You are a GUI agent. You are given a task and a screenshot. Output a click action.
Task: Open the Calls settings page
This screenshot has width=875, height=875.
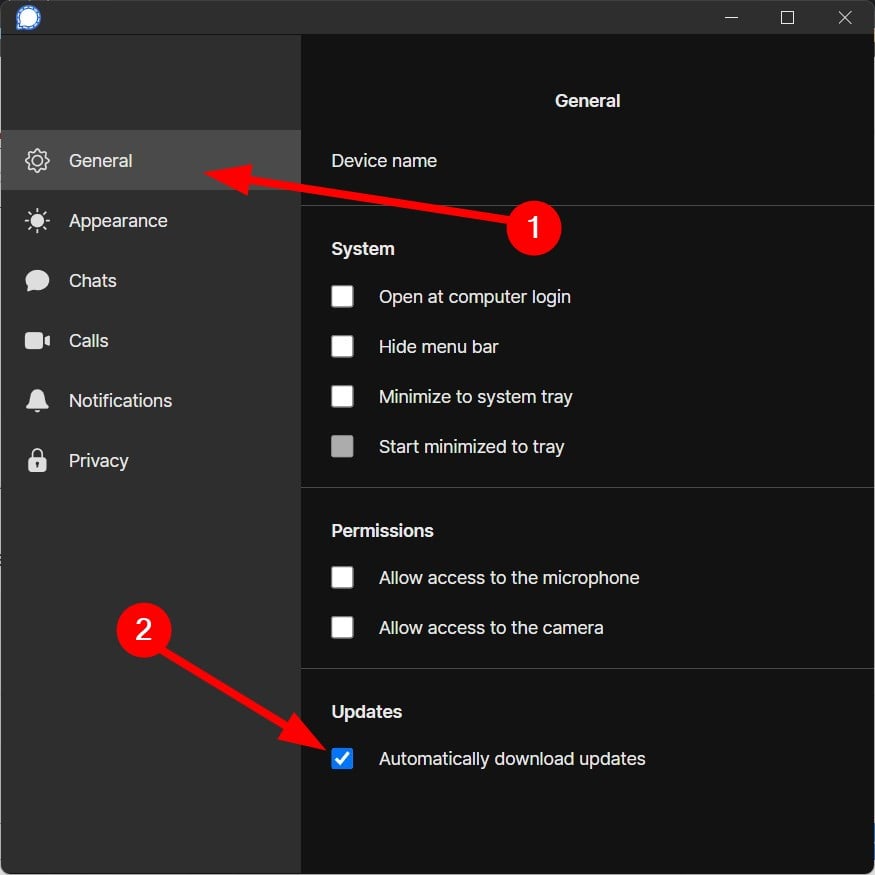click(x=151, y=340)
